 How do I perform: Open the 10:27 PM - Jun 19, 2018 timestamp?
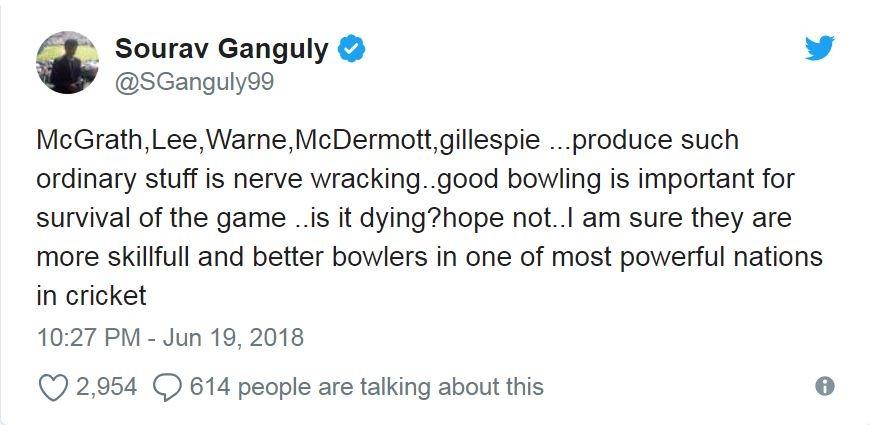170,337
